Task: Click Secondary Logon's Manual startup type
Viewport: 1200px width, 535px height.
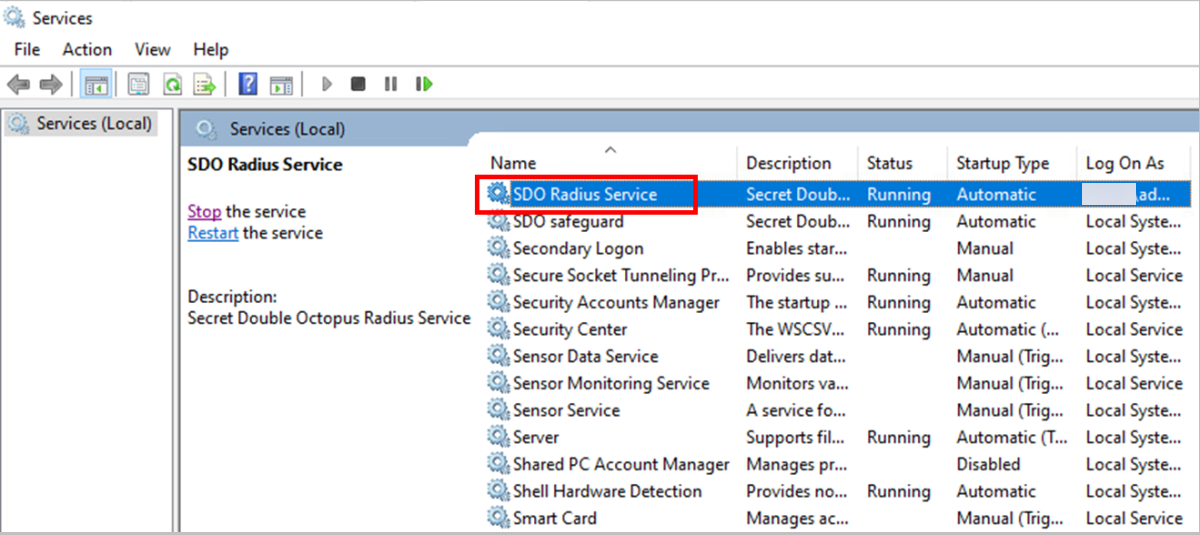Action: pos(984,249)
